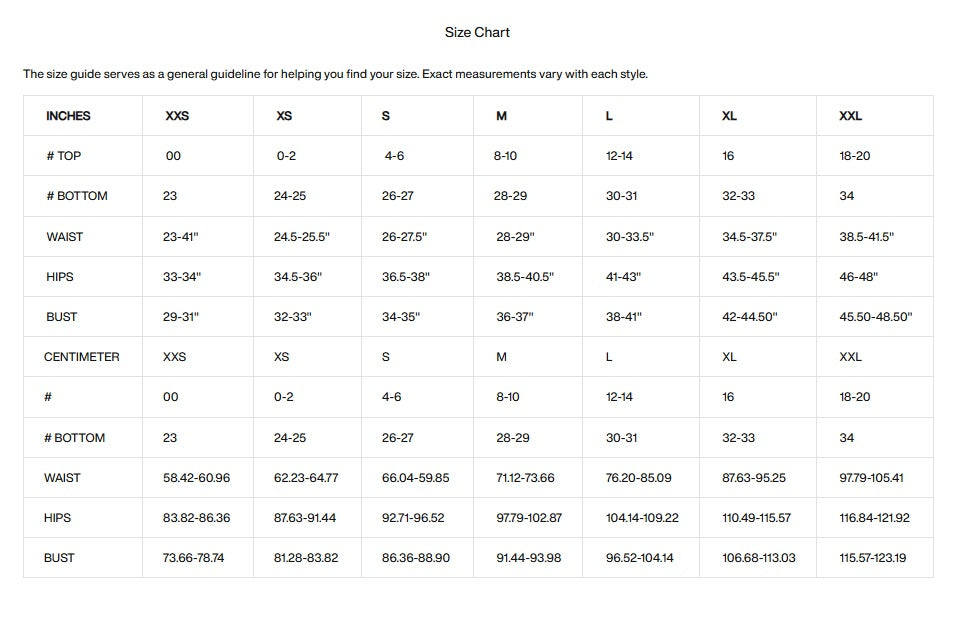Click the # TOP row label
957x624 pixels.
tap(64, 156)
